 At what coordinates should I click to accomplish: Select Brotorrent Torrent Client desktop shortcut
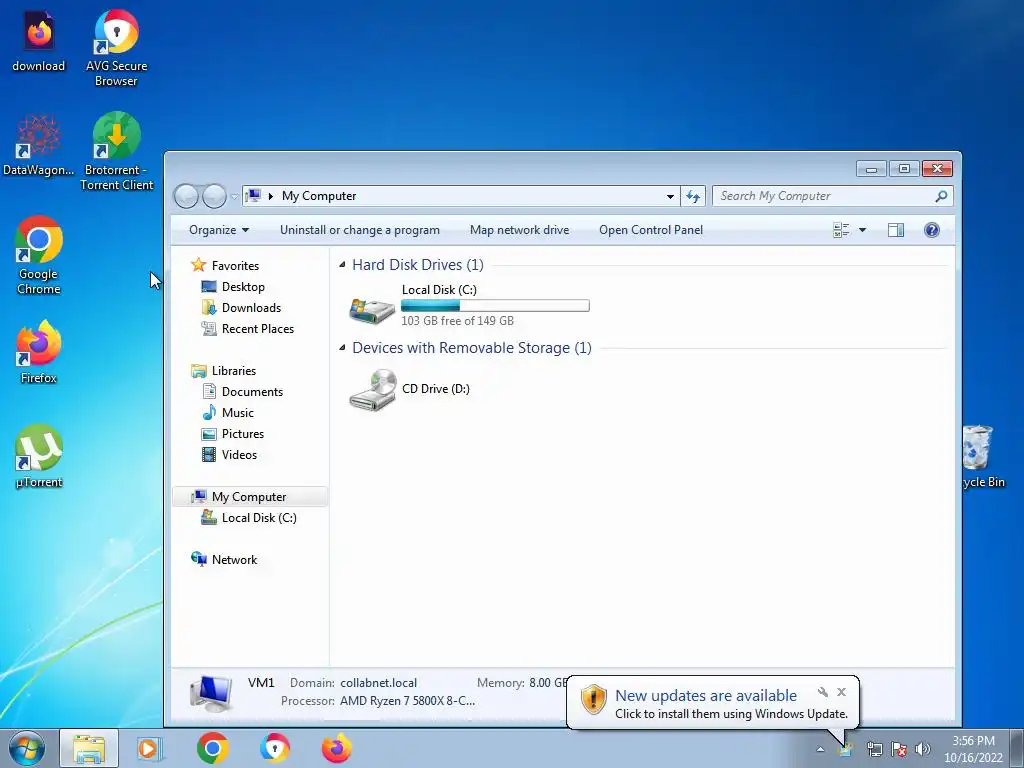117,152
